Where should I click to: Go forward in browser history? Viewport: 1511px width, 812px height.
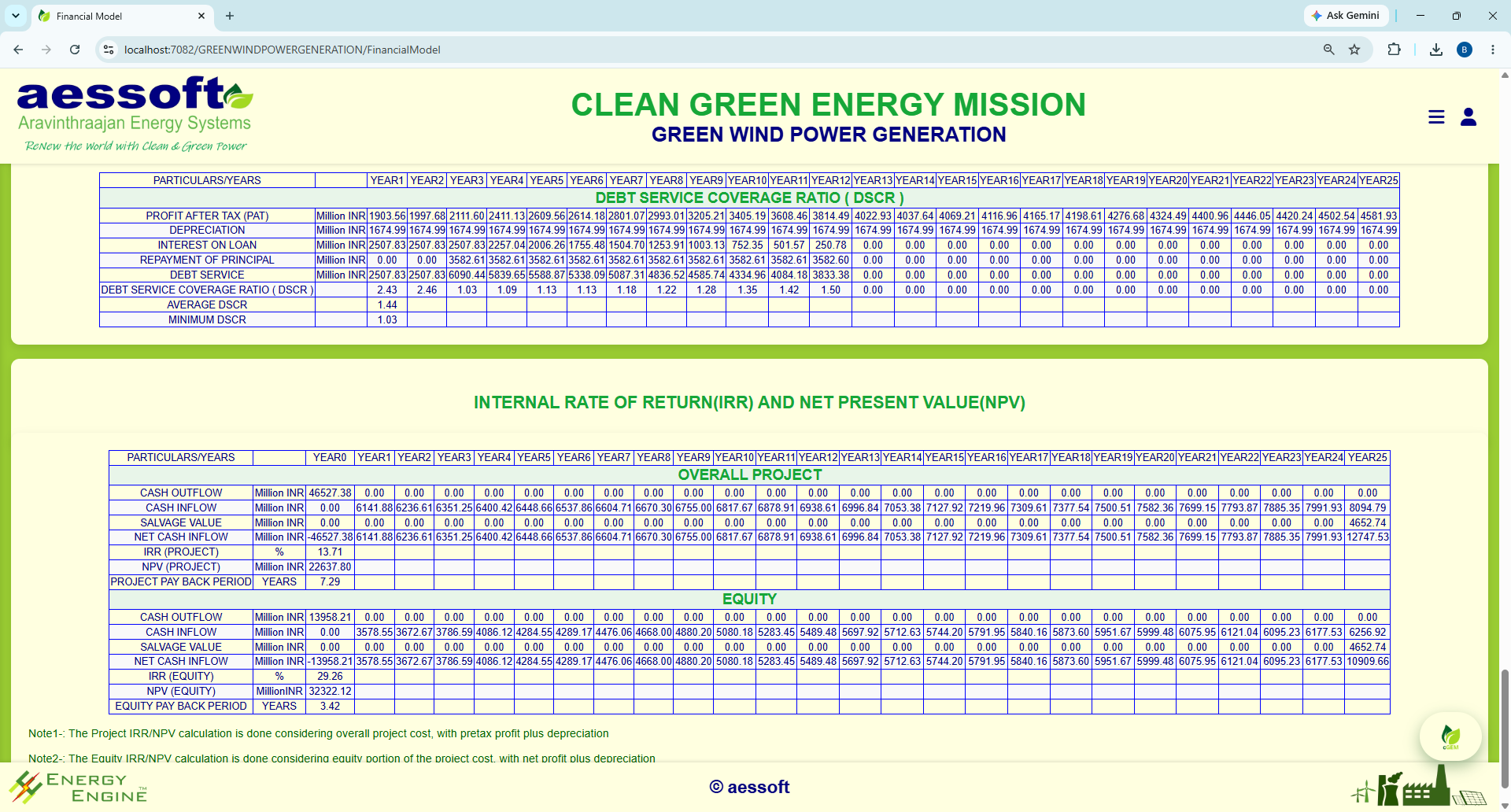[46, 50]
